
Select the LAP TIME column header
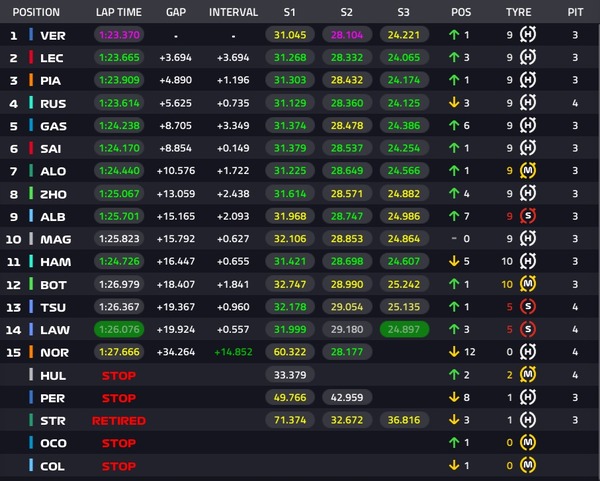120,13
